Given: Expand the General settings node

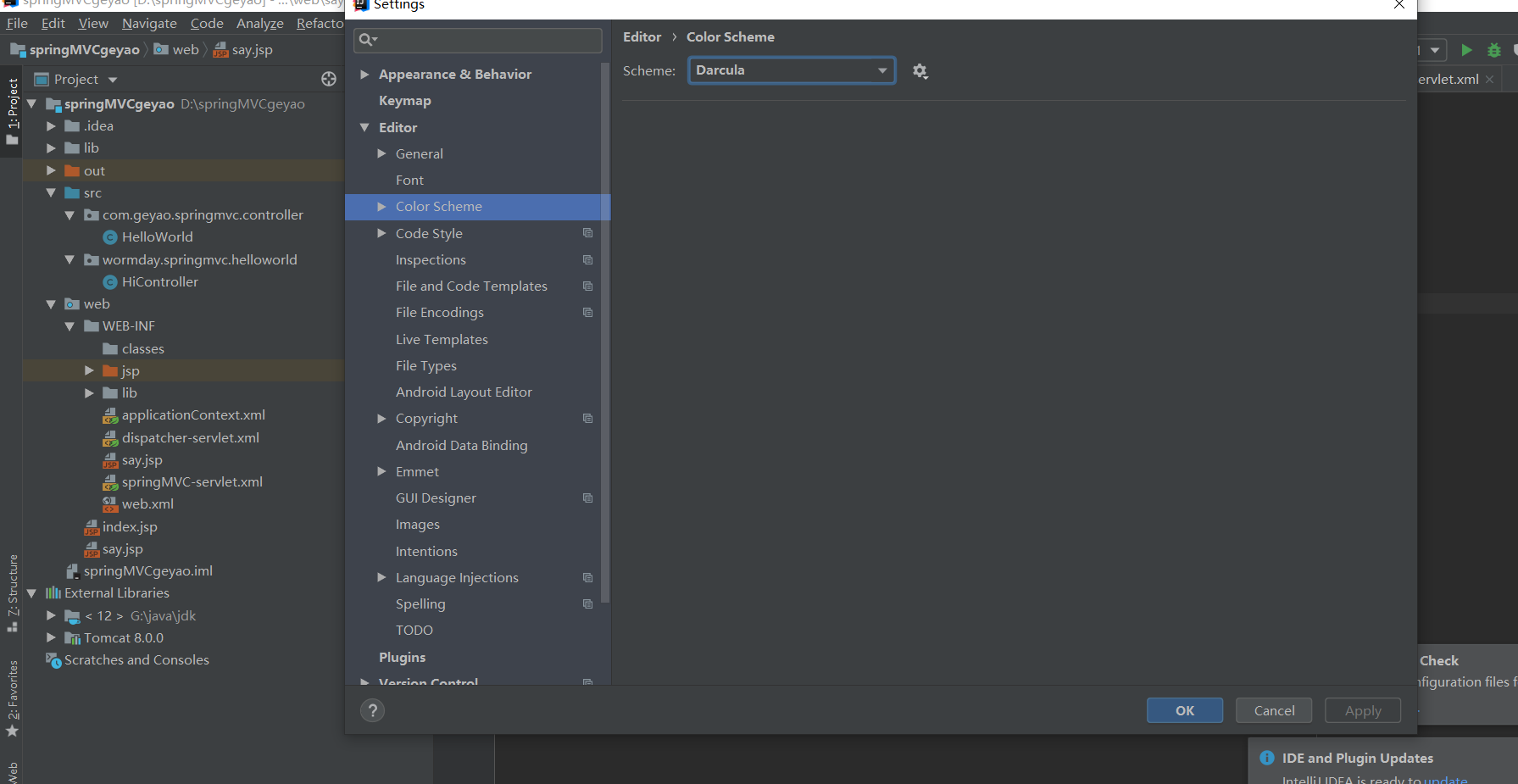Looking at the screenshot, I should (381, 153).
